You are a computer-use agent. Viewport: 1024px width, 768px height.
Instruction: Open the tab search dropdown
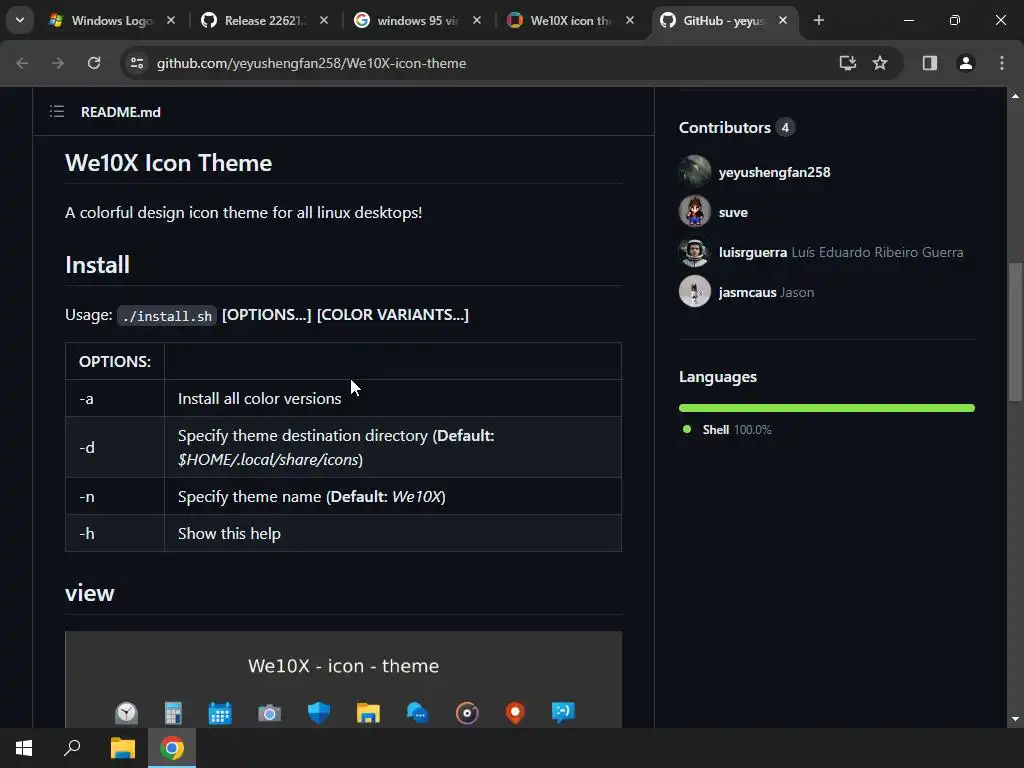tap(20, 20)
